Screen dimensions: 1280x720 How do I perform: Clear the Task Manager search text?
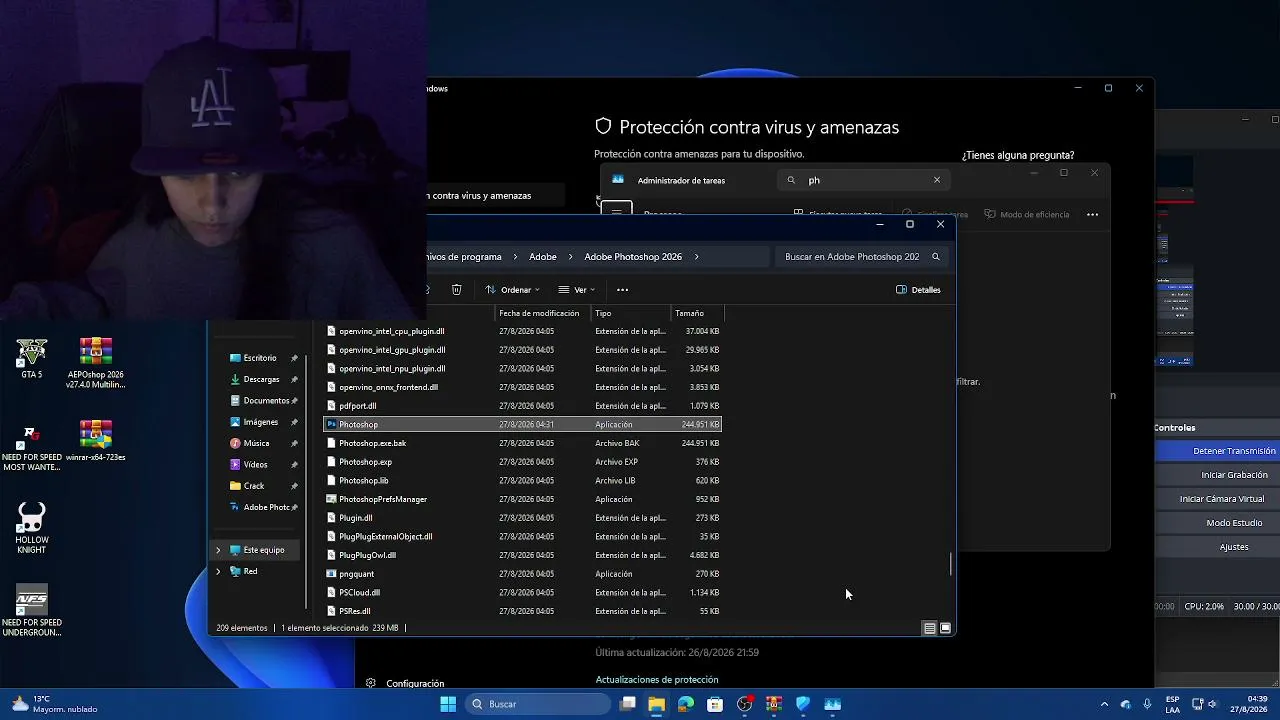pos(937,180)
